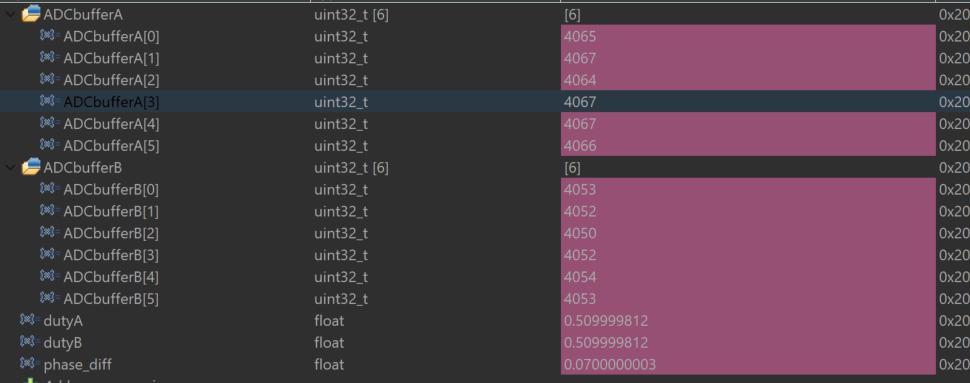The height and width of the screenshot is (383, 970).
Task: Click the variable icon beside ADCbufferA[3]
Action: click(50, 101)
